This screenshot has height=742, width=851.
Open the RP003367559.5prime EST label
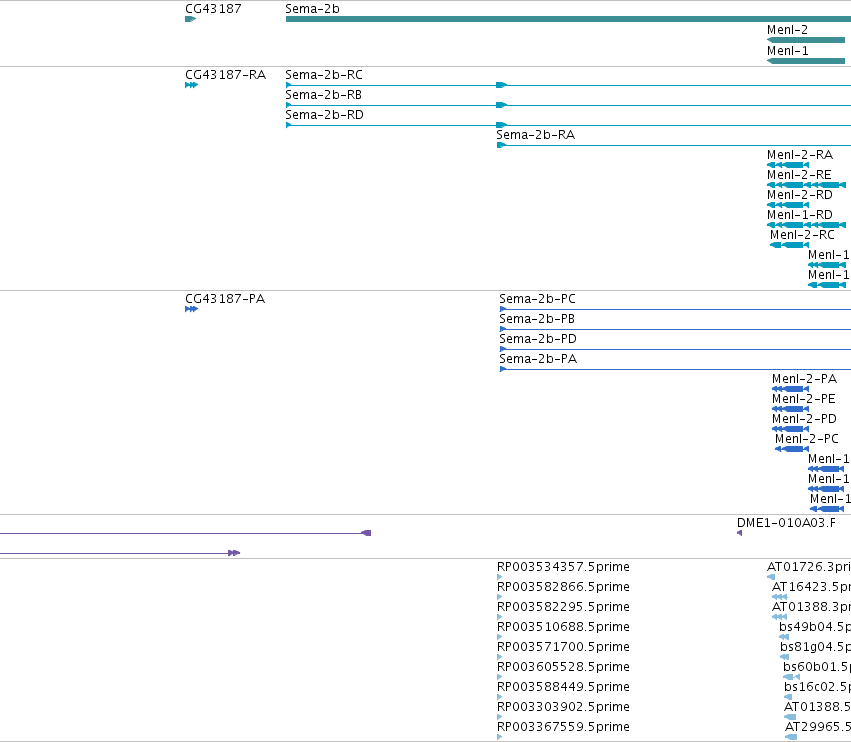pos(563,727)
